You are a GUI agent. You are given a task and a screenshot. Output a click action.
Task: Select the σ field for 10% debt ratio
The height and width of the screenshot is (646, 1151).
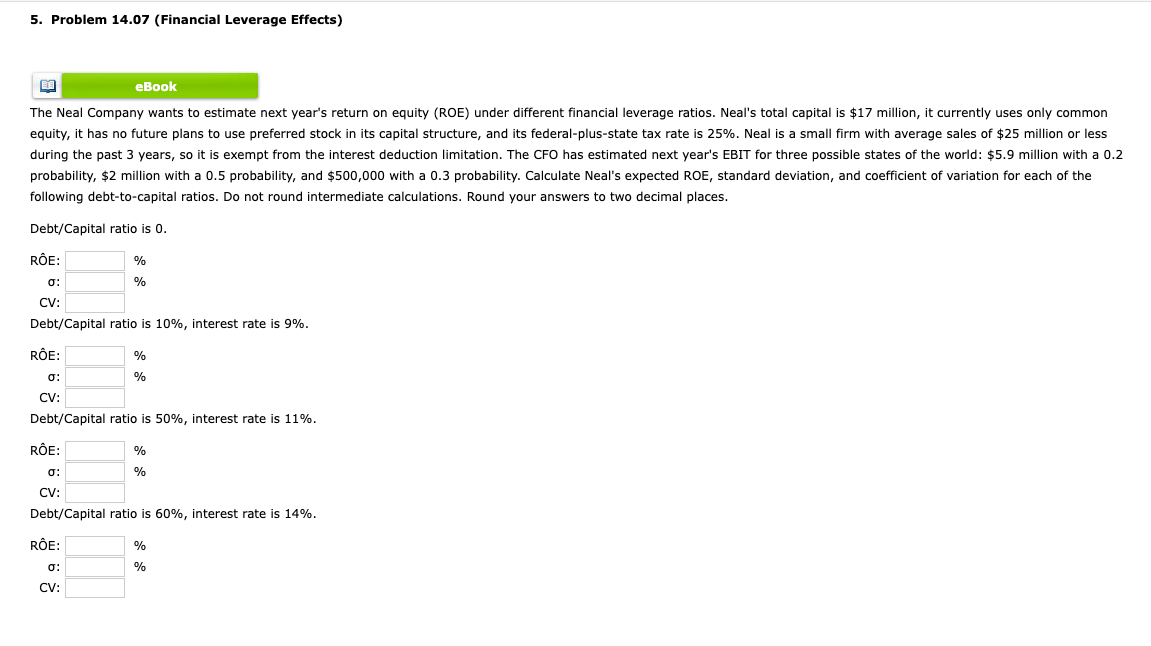tap(94, 376)
